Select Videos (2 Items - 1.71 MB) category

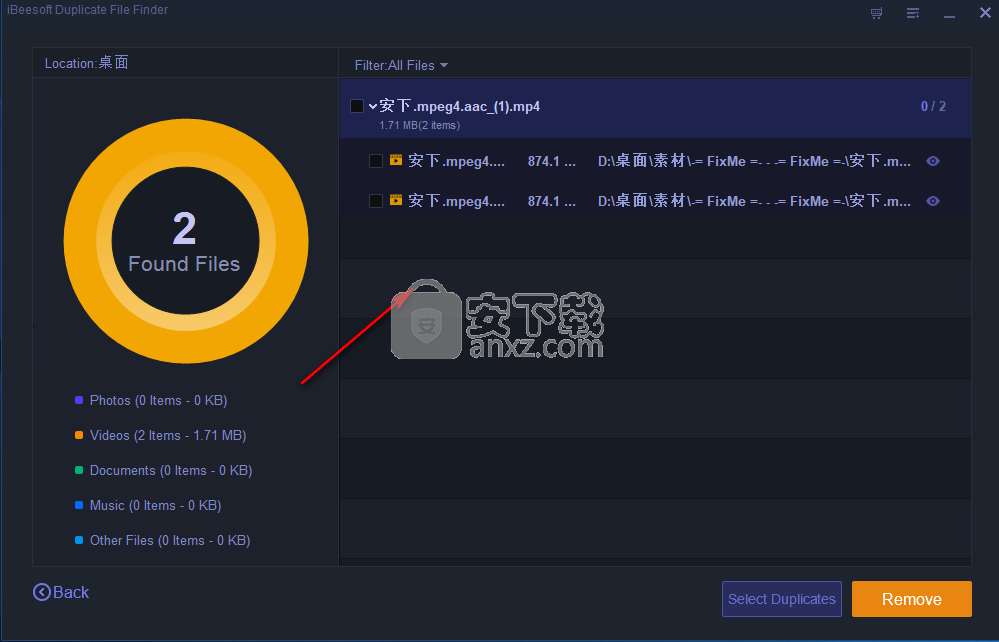pos(168,436)
